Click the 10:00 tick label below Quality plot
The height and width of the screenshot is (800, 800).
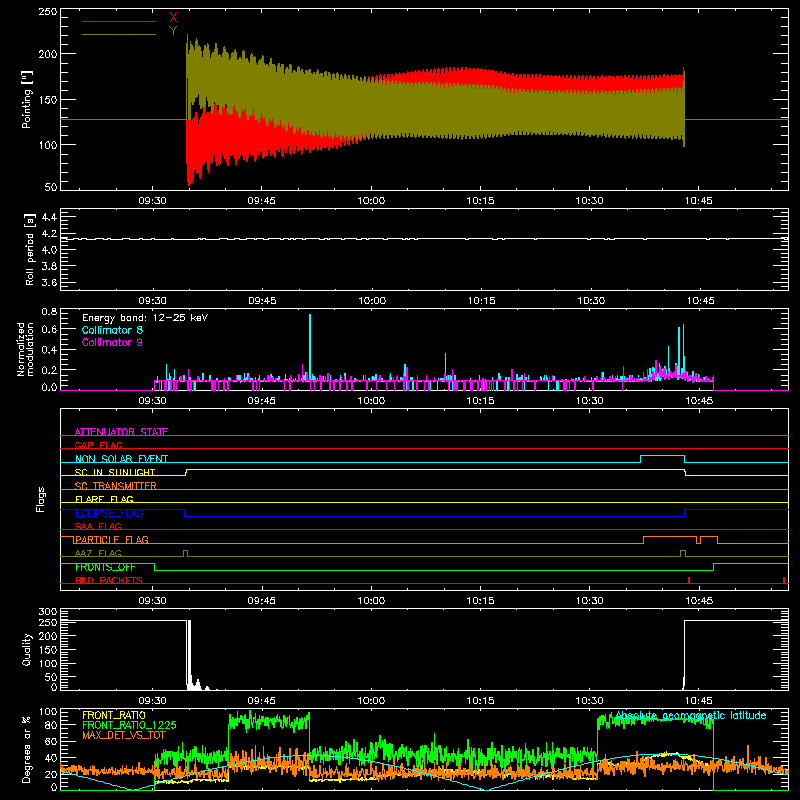coord(371,701)
